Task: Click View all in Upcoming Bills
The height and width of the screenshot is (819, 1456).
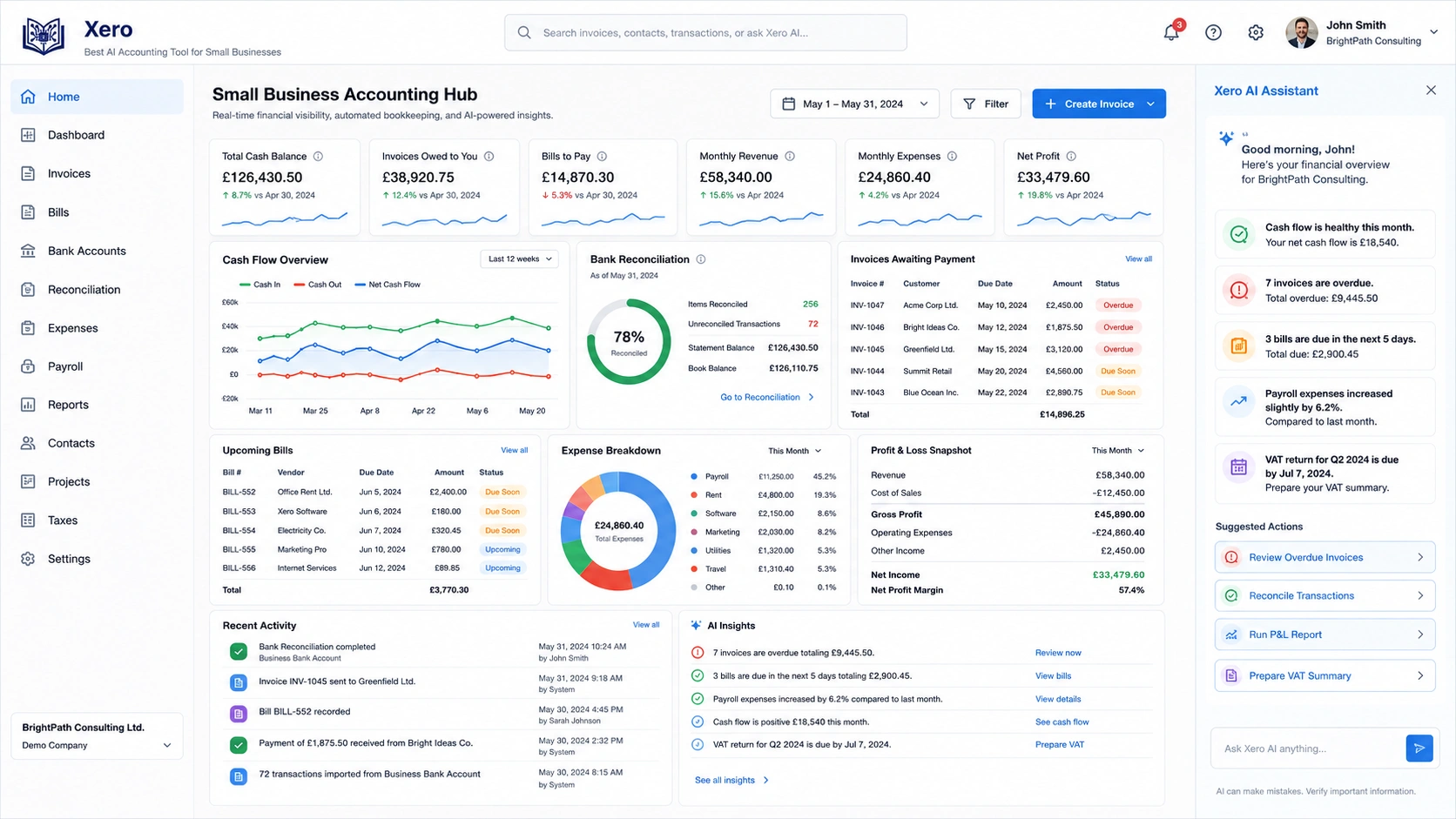Action: [514, 451]
